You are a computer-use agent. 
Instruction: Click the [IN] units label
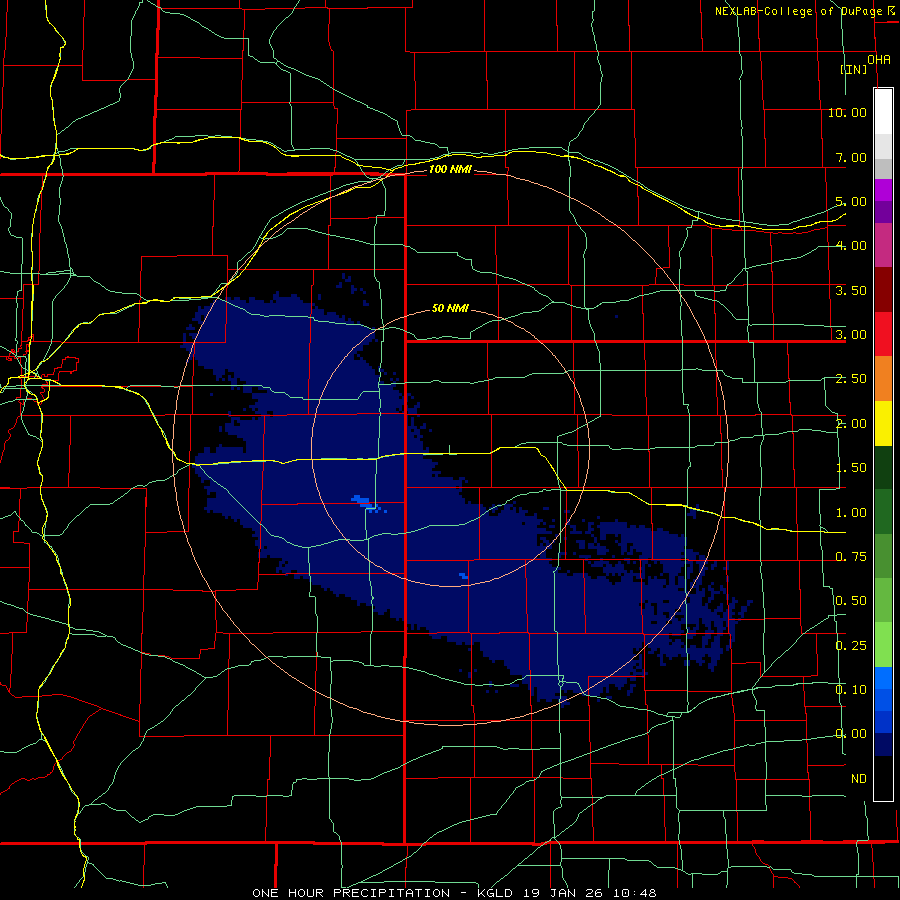point(854,69)
